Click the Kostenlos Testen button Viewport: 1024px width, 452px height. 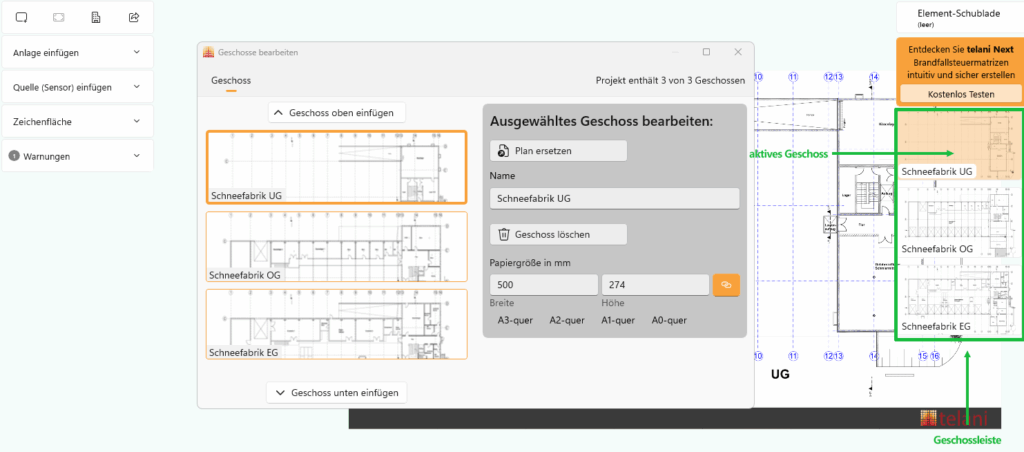(x=959, y=93)
